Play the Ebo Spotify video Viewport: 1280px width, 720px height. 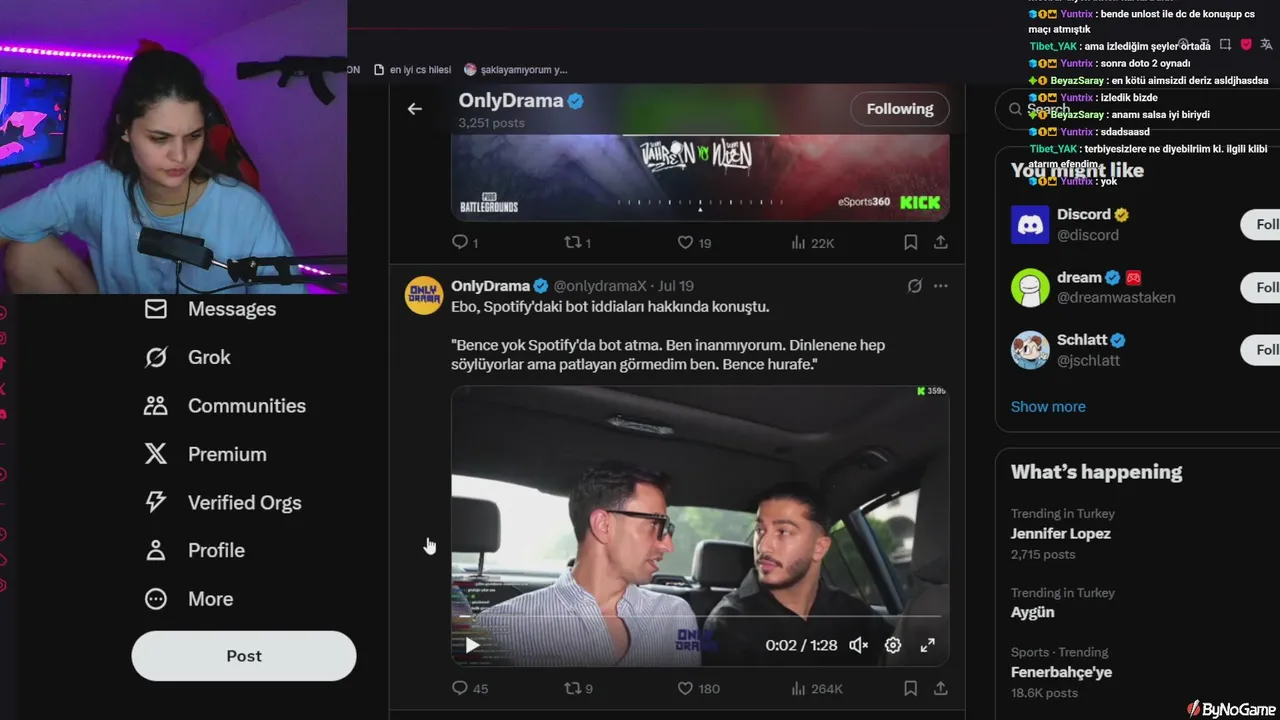(x=472, y=645)
